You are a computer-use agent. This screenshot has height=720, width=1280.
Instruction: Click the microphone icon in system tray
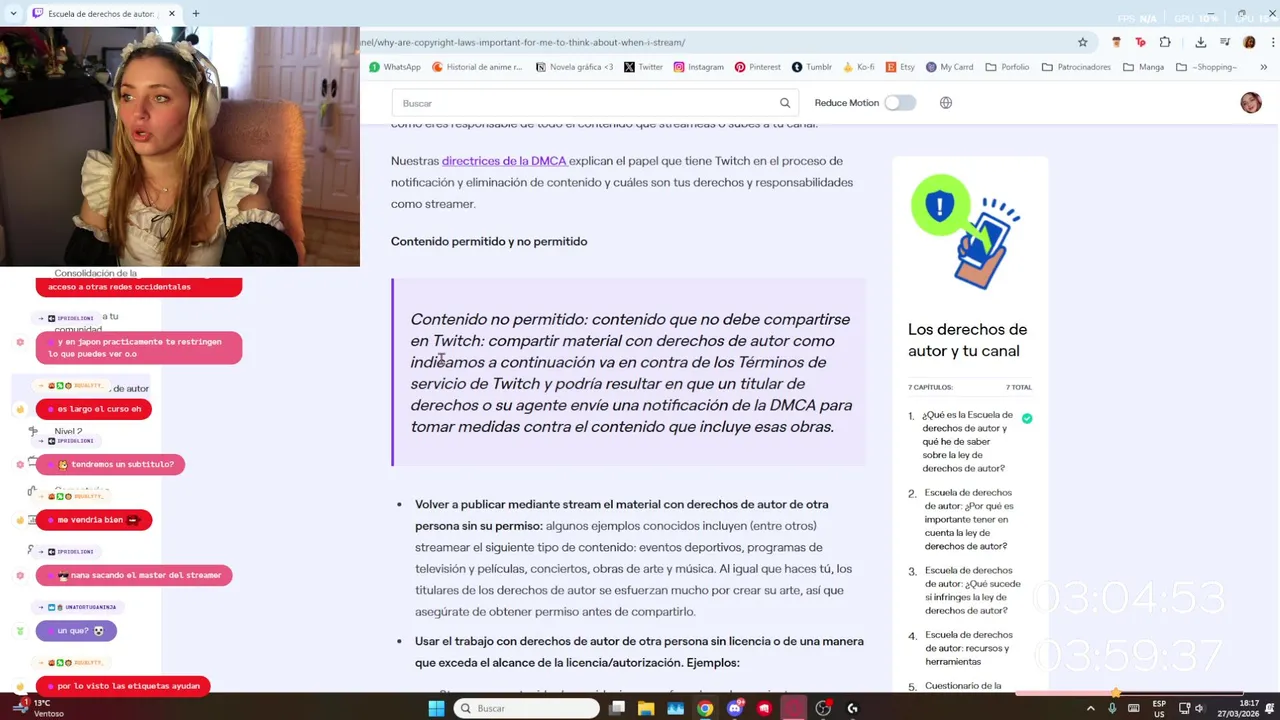[1112, 708]
